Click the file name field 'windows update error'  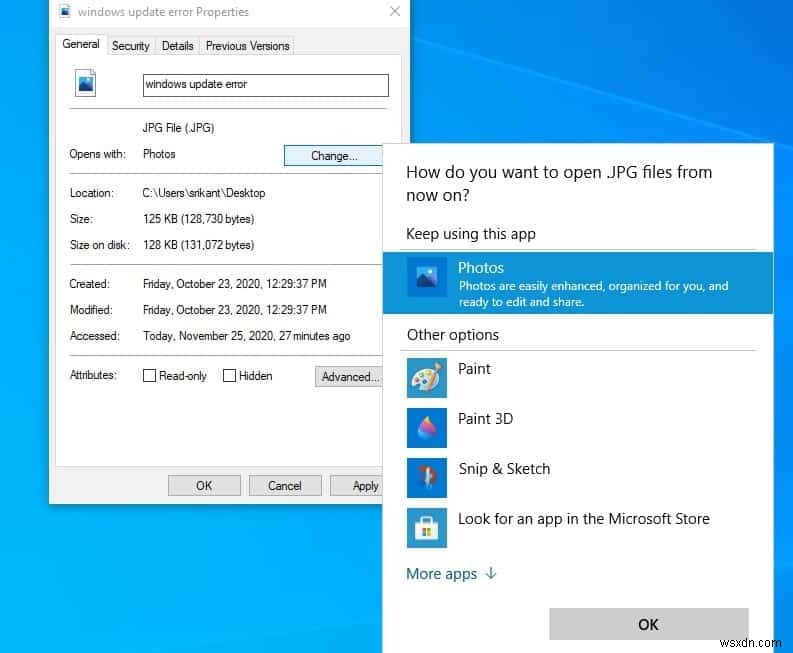[266, 85]
